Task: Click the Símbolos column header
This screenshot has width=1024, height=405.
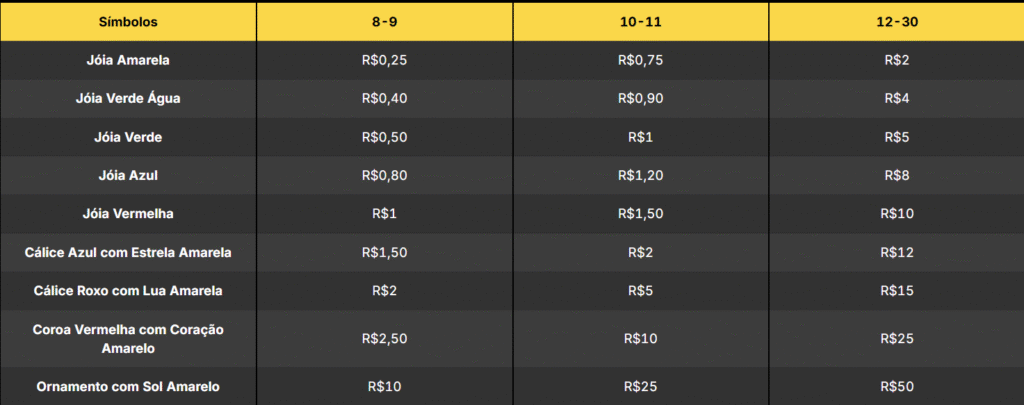Action: 128,22
